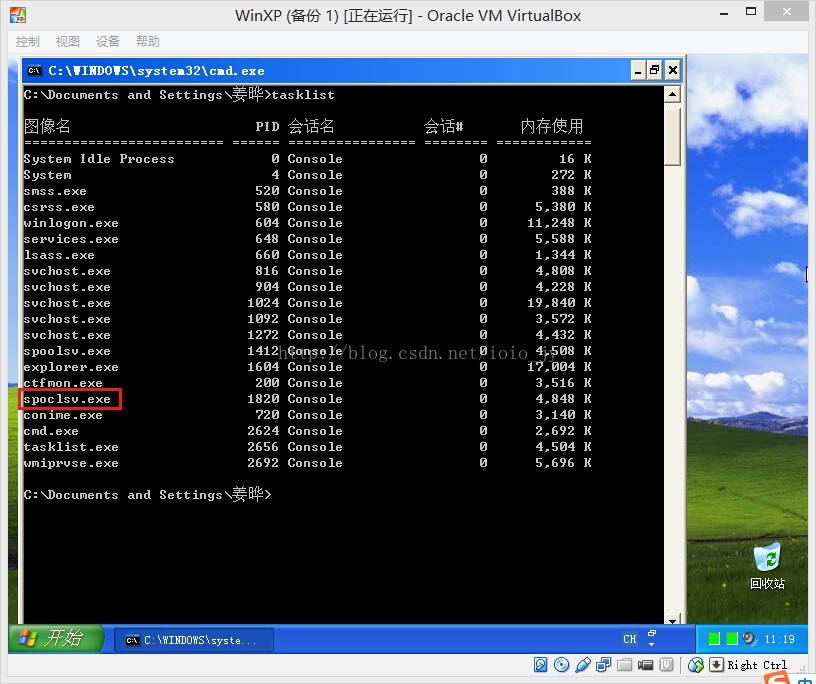The height and width of the screenshot is (684, 816).
Task: Open the CH input language indicator
Action: [x=630, y=639]
